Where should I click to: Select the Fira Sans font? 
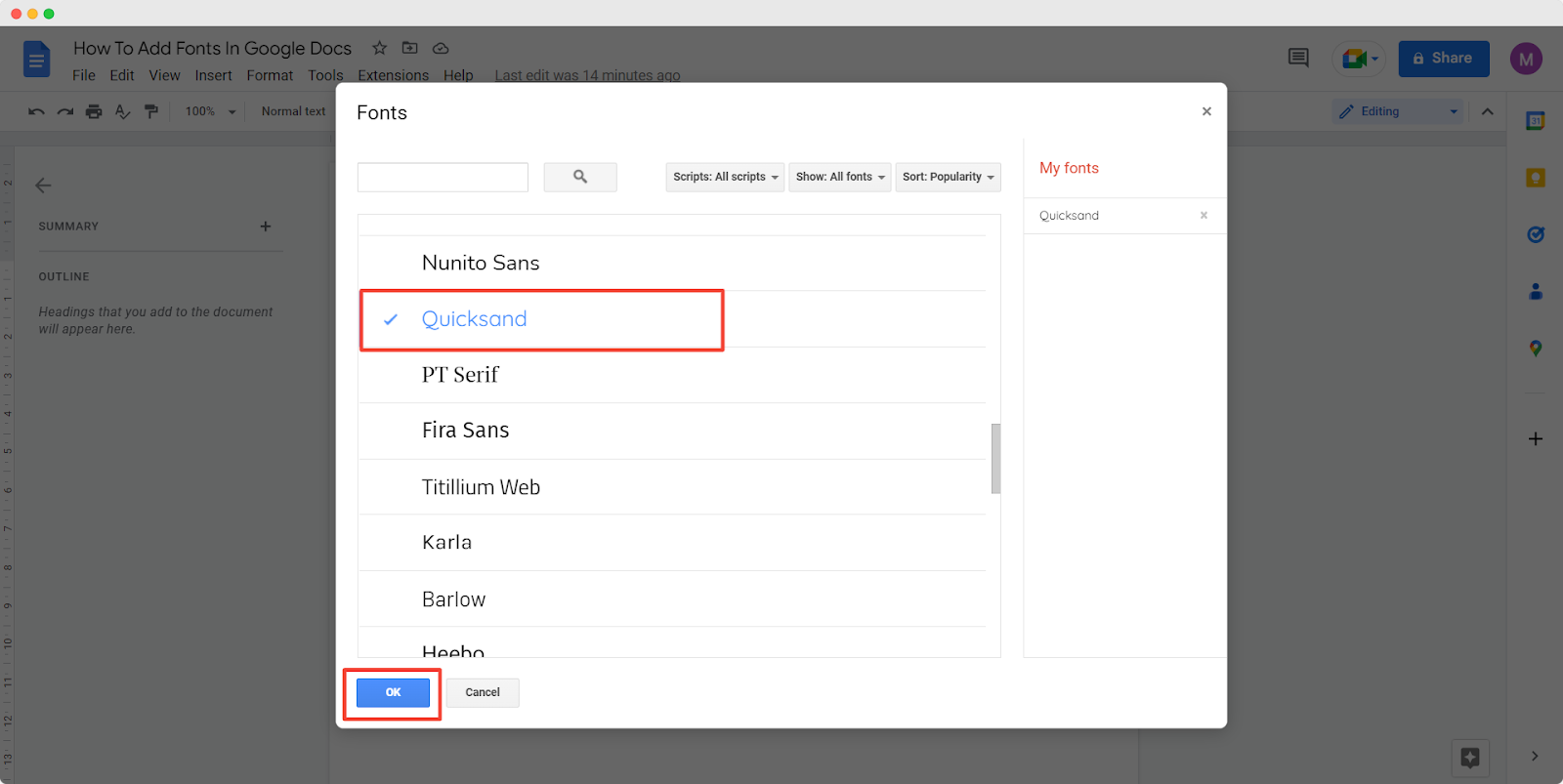click(x=672, y=431)
